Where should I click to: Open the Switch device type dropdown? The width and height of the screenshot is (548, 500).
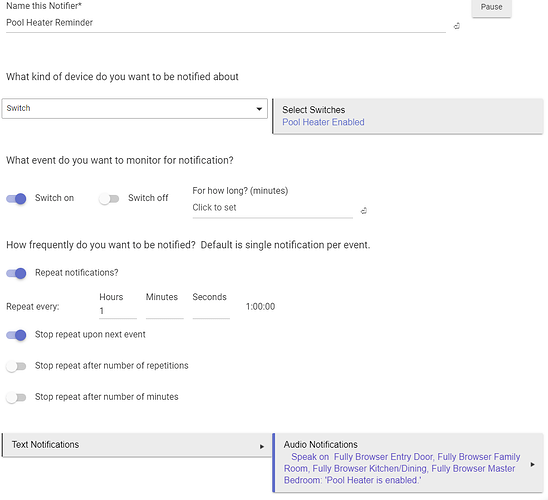point(135,108)
